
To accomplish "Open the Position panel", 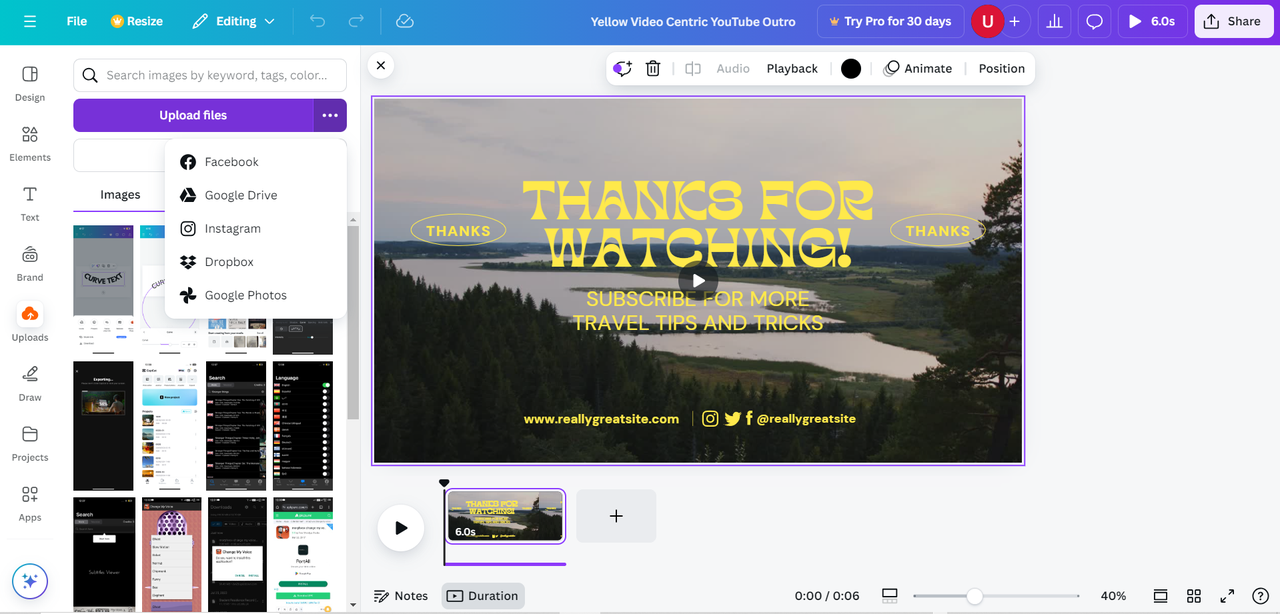I will click(x=1002, y=68).
